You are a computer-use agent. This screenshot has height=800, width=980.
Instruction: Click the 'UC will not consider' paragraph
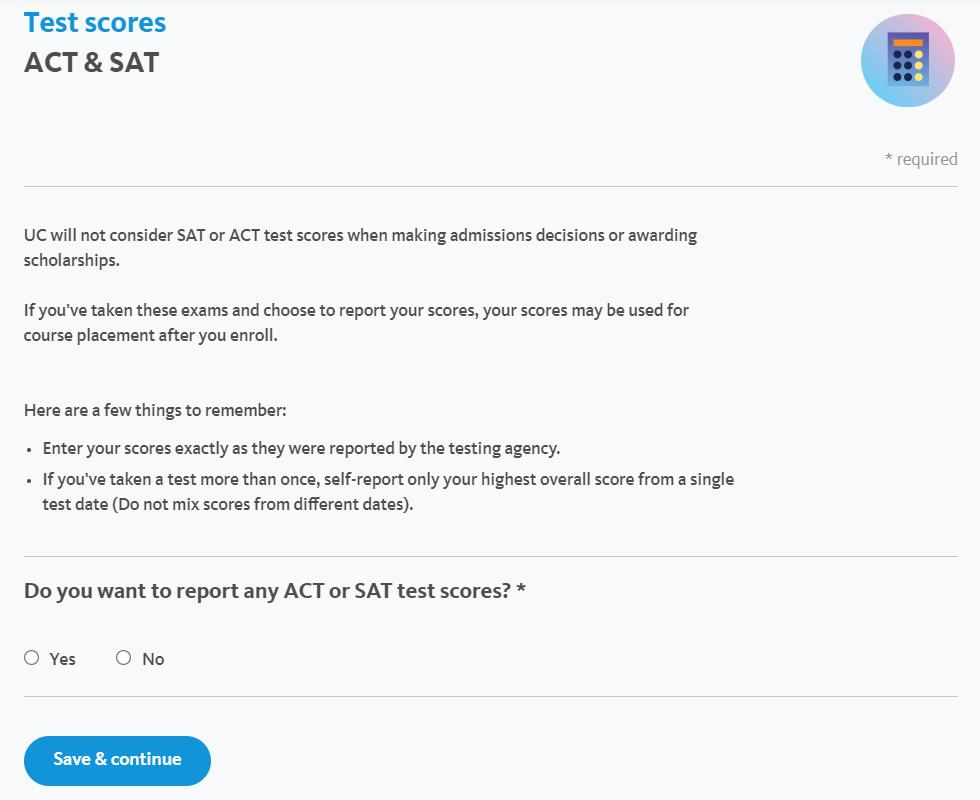tap(360, 236)
